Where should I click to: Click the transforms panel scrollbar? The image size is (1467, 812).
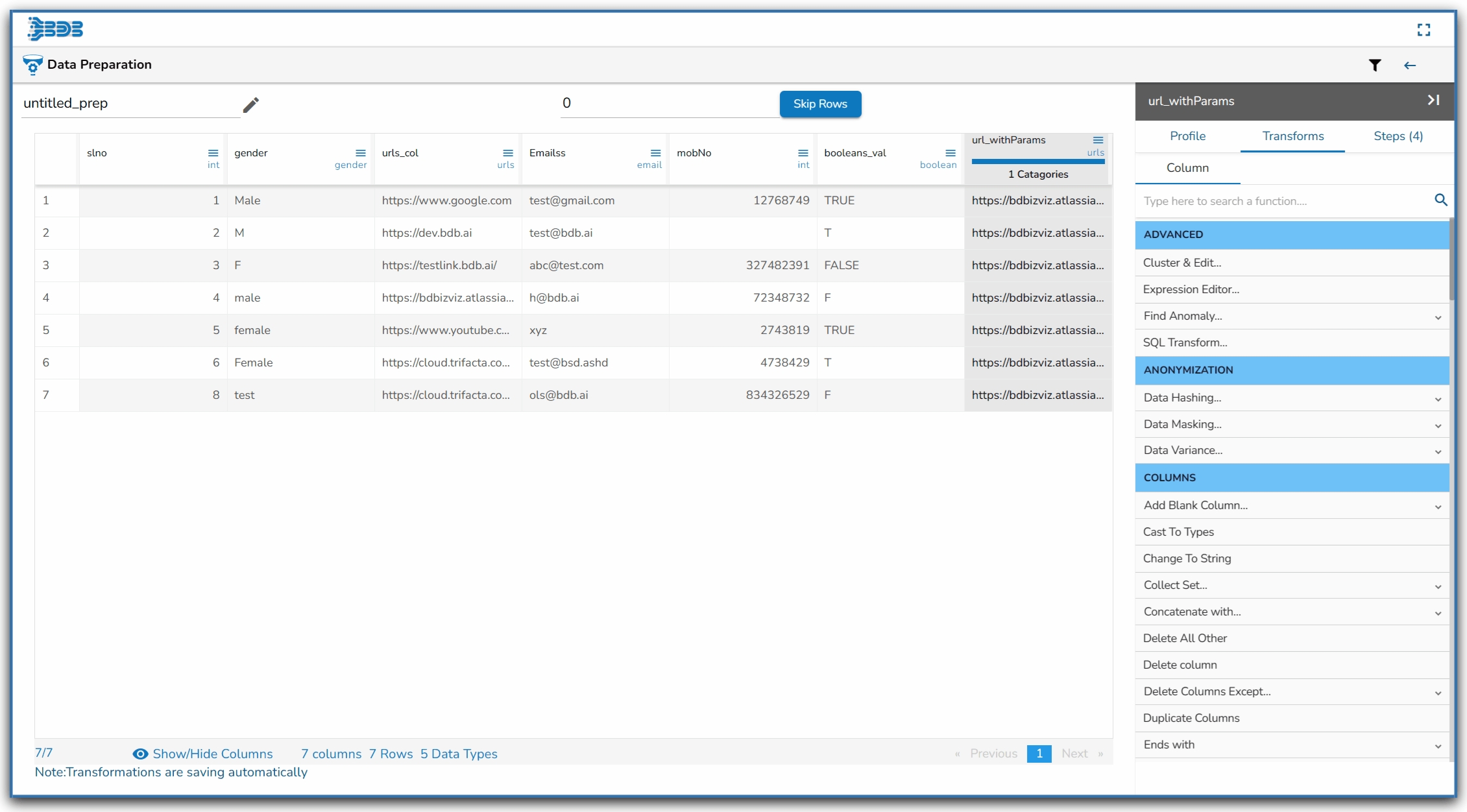coord(1452,259)
